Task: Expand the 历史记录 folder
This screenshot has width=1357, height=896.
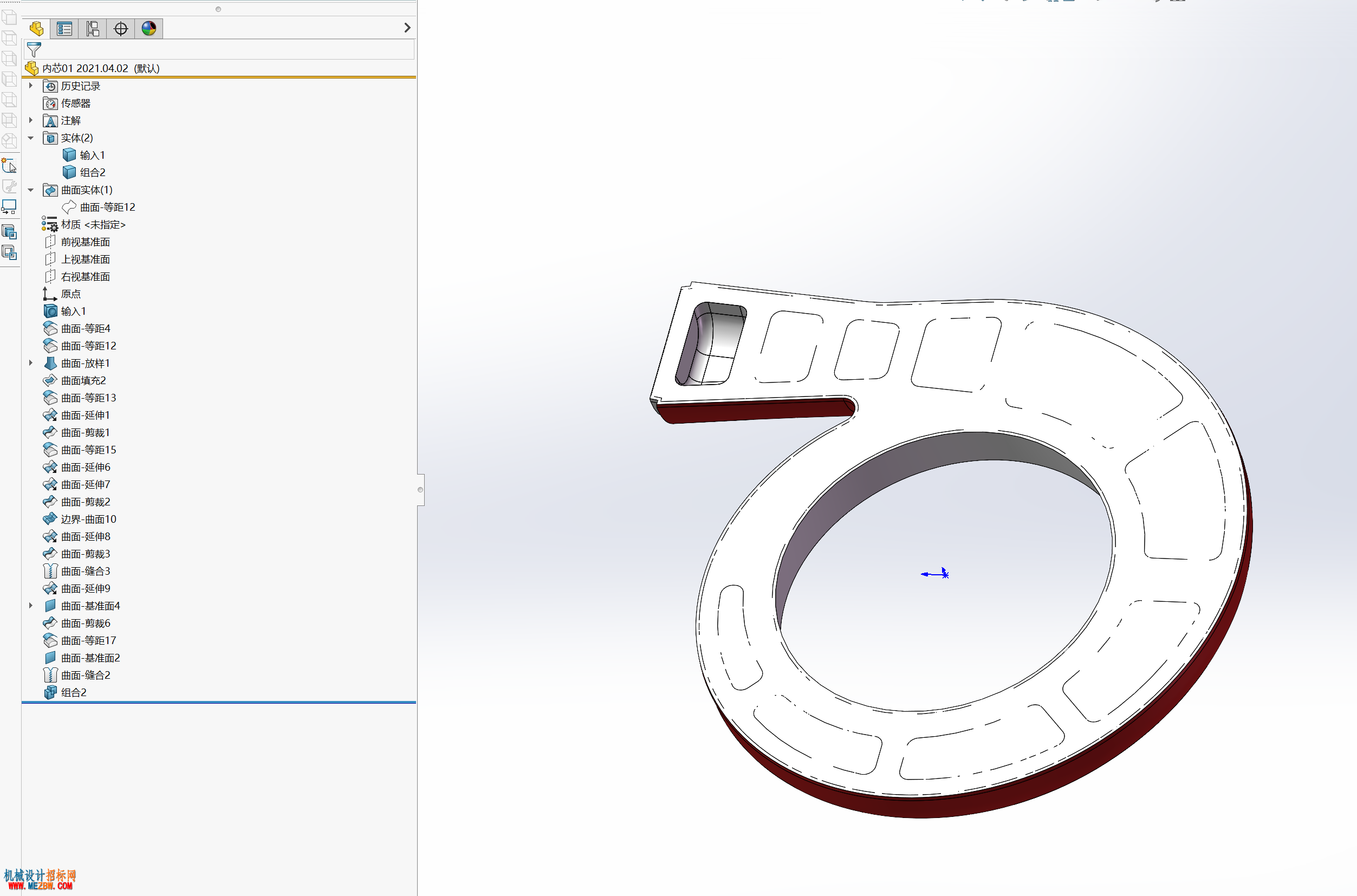Action: click(x=31, y=86)
